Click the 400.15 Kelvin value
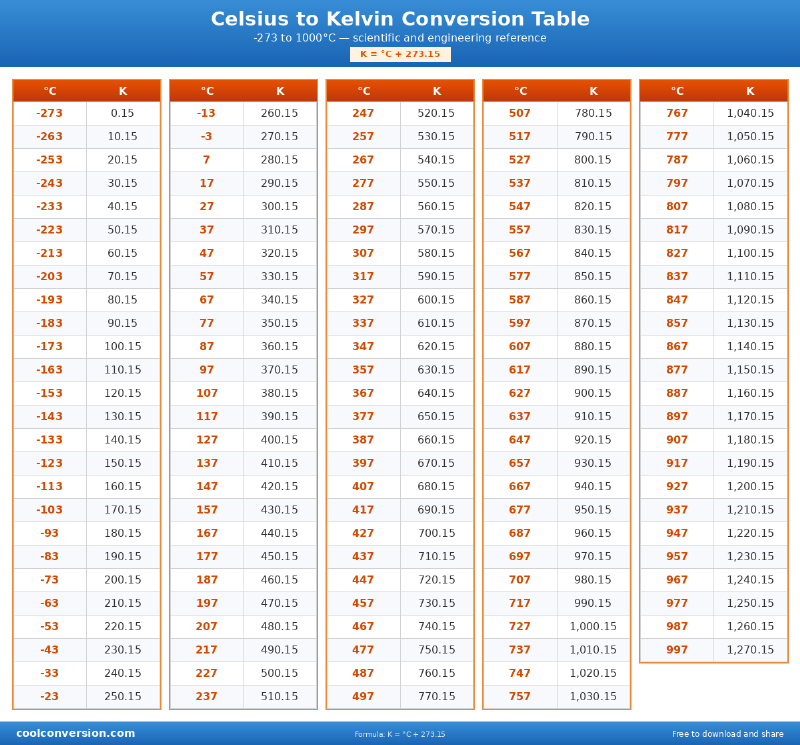This screenshot has width=800, height=745. (280, 440)
